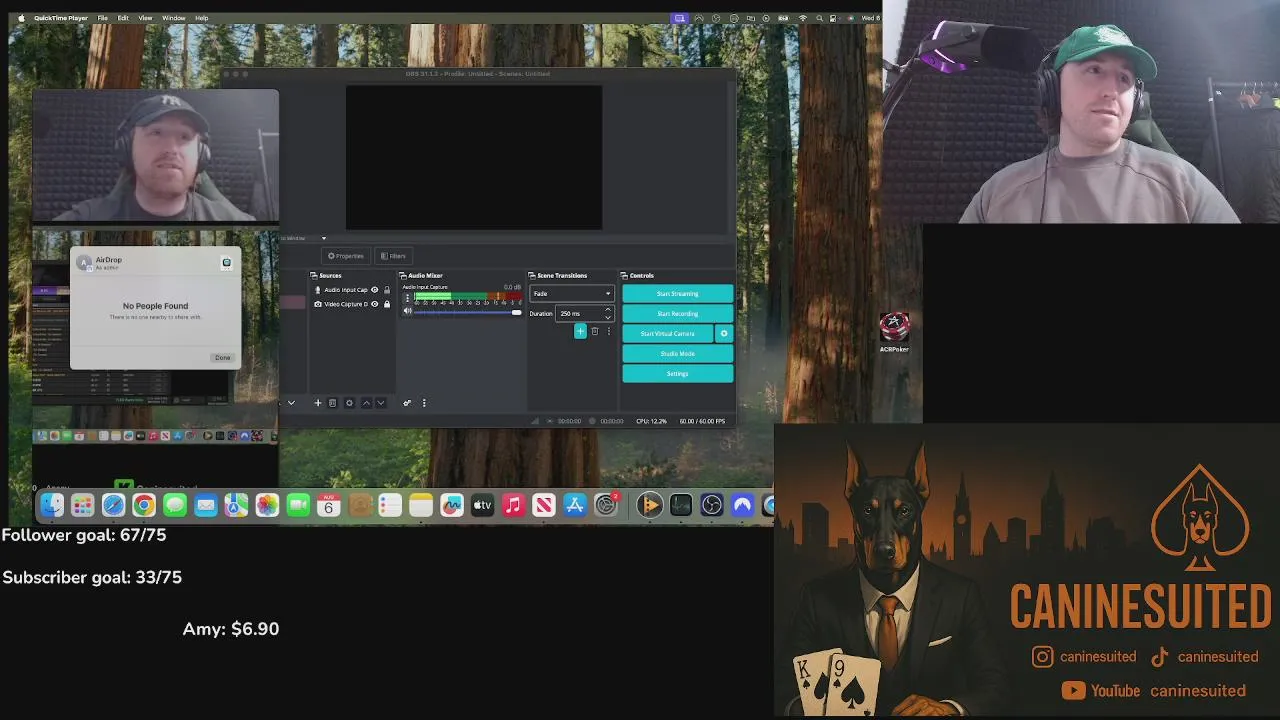This screenshot has width=1280, height=720.
Task: Adjust Audio Input Capture volume slider
Action: (x=468, y=313)
